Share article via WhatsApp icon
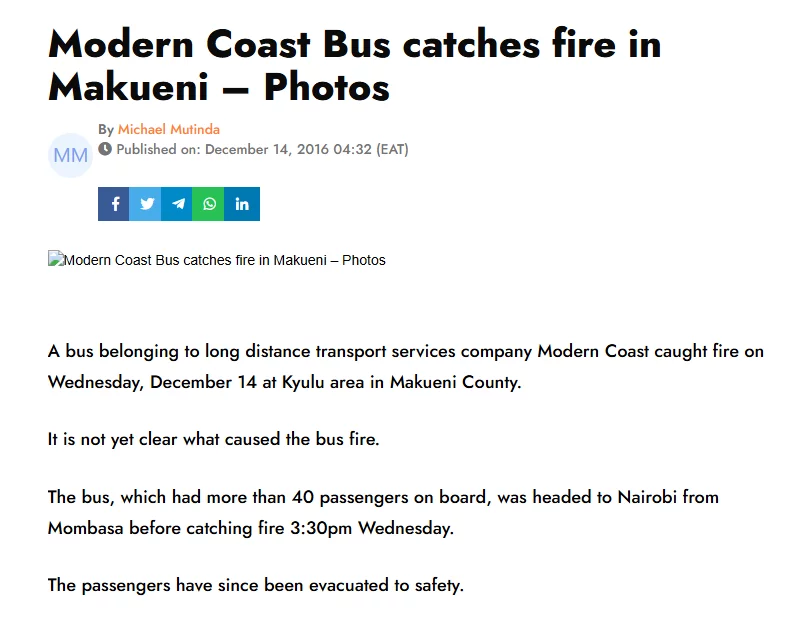The image size is (788, 627). (x=209, y=204)
